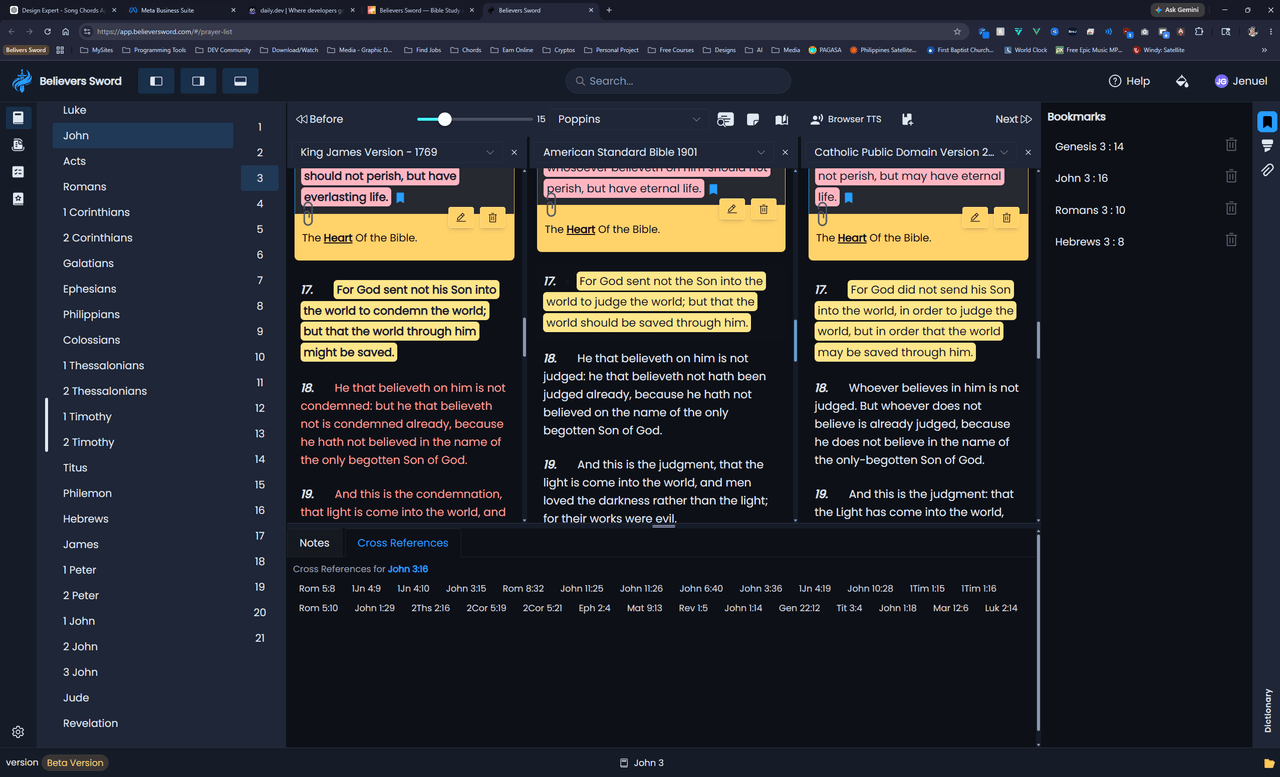Viewport: 1280px width, 777px height.
Task: Delete the clip note in American Standard column
Action: 763,209
